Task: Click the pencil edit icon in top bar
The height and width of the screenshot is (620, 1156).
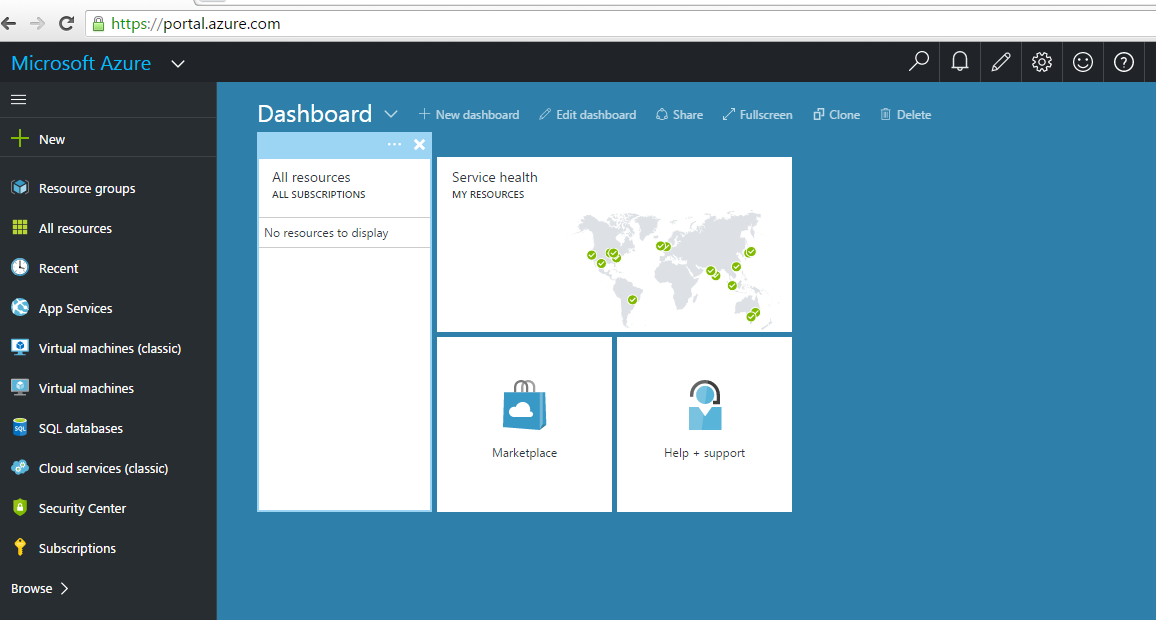Action: coord(1000,62)
